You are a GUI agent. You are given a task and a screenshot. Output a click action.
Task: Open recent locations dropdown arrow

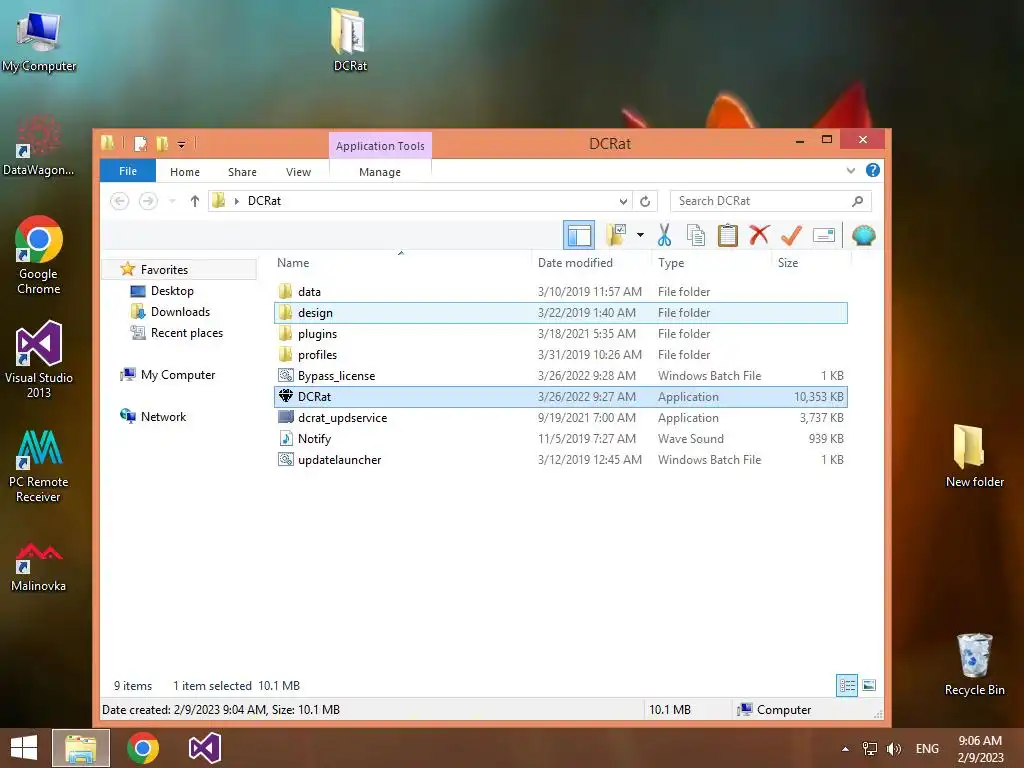tap(172, 201)
